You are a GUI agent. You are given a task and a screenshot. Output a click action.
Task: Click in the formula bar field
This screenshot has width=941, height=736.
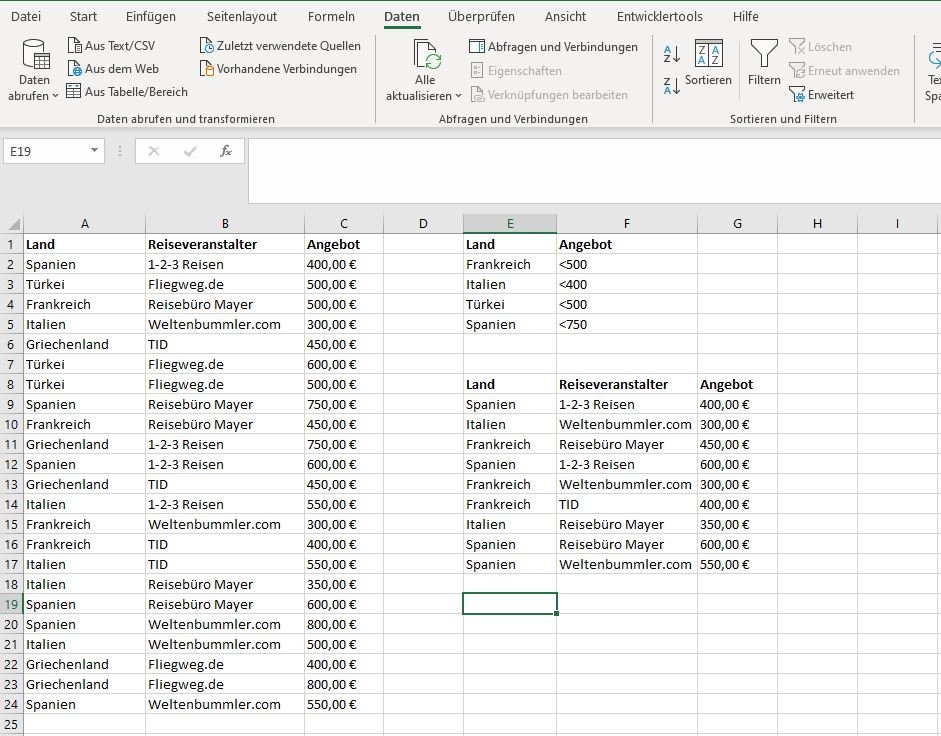(590, 170)
